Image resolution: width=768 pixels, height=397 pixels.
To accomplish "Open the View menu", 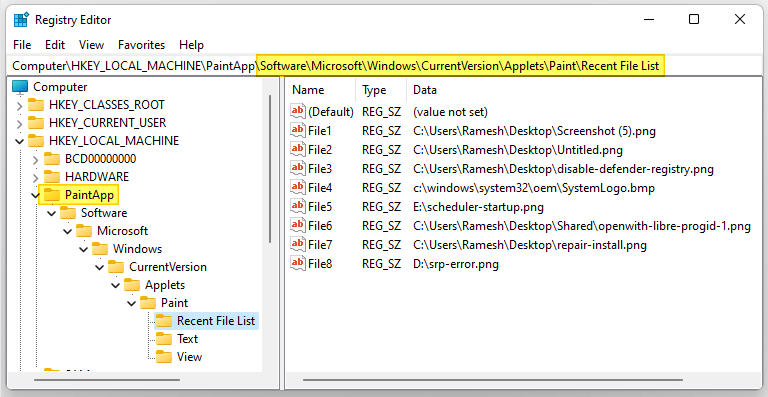I will tap(92, 45).
